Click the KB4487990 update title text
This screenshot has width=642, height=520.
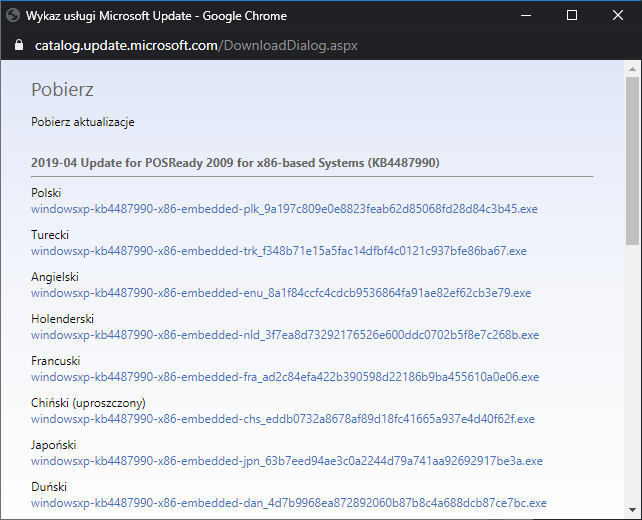tap(235, 163)
